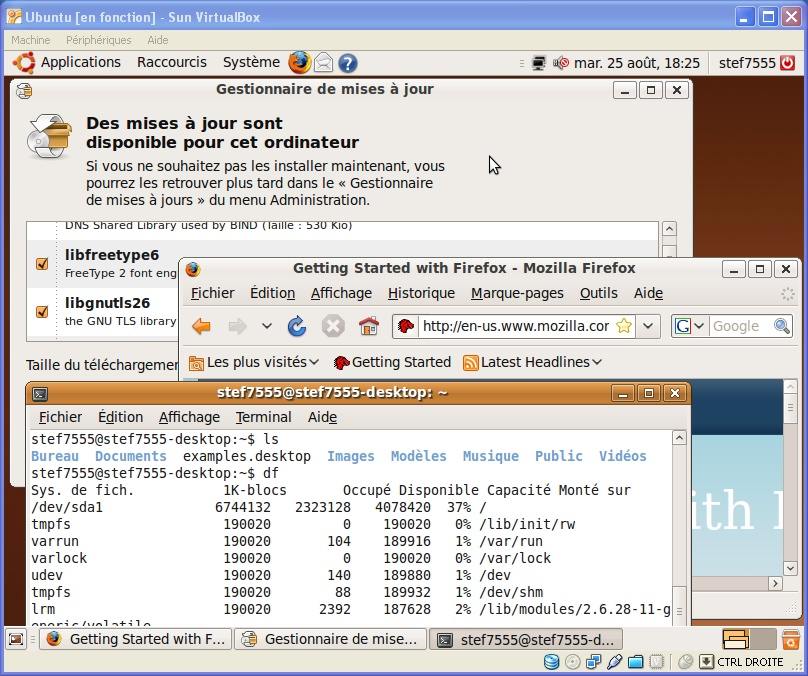Screen dimensions: 808x676
Task: Switch to the stef7555 terminal taskbar button
Action: [526, 639]
